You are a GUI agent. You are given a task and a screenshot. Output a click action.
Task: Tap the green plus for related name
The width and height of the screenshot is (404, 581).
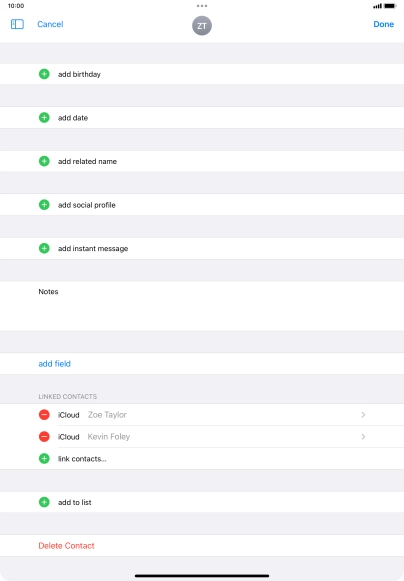pyautogui.click(x=44, y=161)
